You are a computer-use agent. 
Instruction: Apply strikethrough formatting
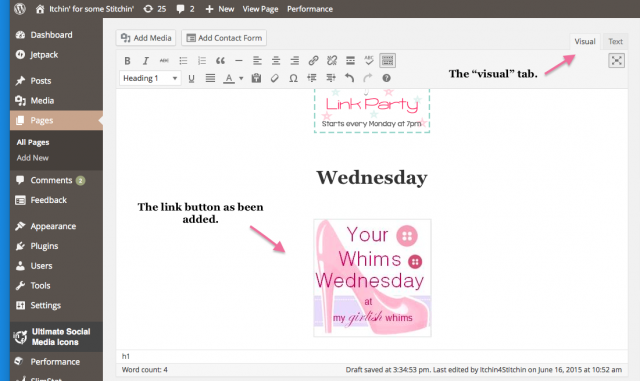point(164,61)
